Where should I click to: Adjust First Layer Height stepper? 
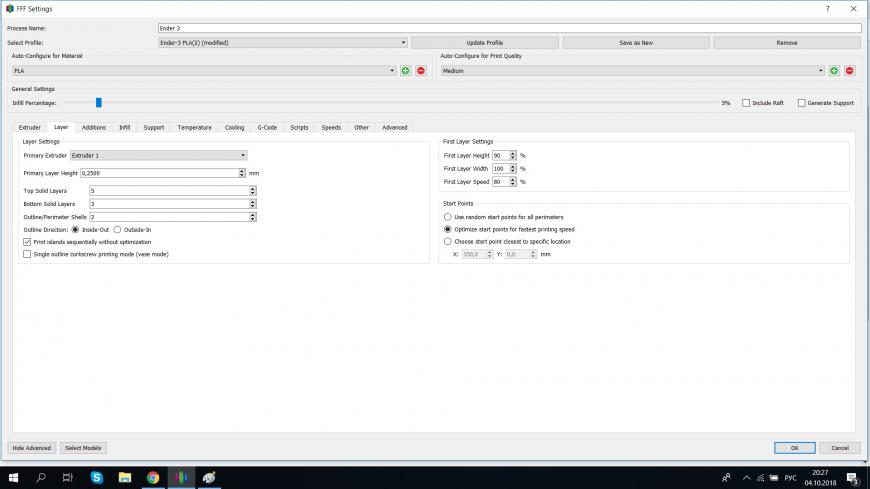click(513, 155)
